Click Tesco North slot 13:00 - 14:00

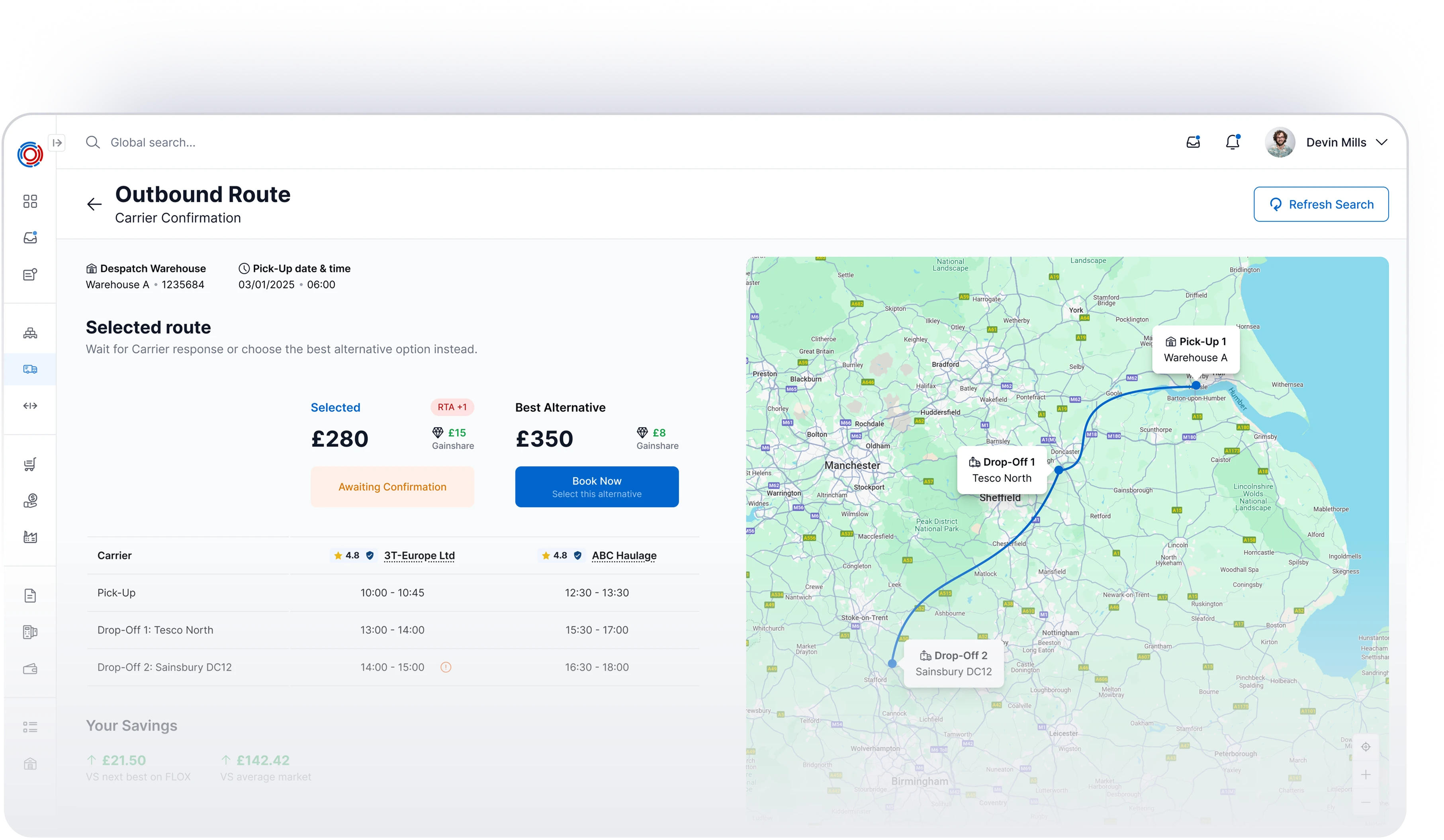coord(392,630)
